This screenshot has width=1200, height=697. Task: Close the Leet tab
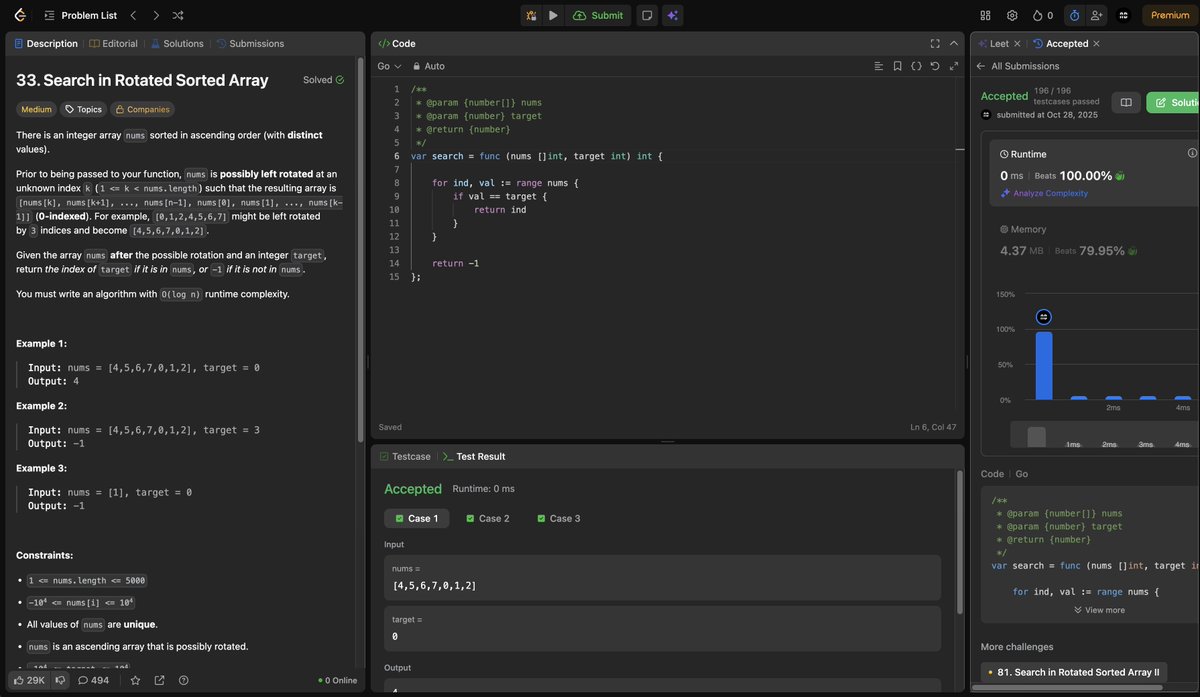pyautogui.click(x=1017, y=43)
